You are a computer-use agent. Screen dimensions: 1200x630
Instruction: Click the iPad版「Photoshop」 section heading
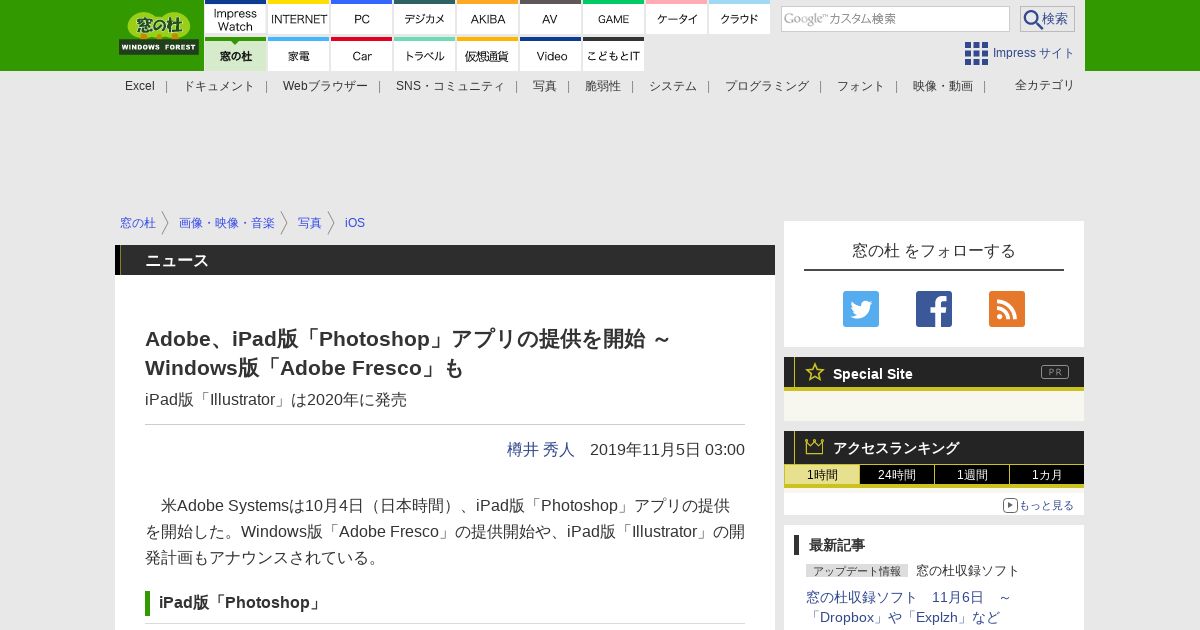240,603
